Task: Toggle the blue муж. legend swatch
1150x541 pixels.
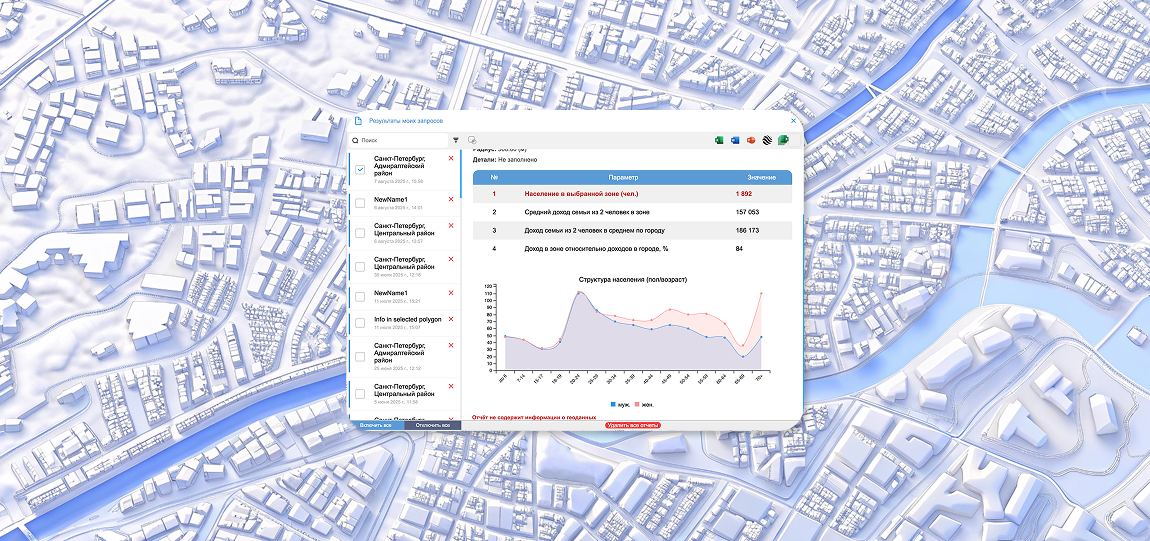Action: click(x=613, y=404)
